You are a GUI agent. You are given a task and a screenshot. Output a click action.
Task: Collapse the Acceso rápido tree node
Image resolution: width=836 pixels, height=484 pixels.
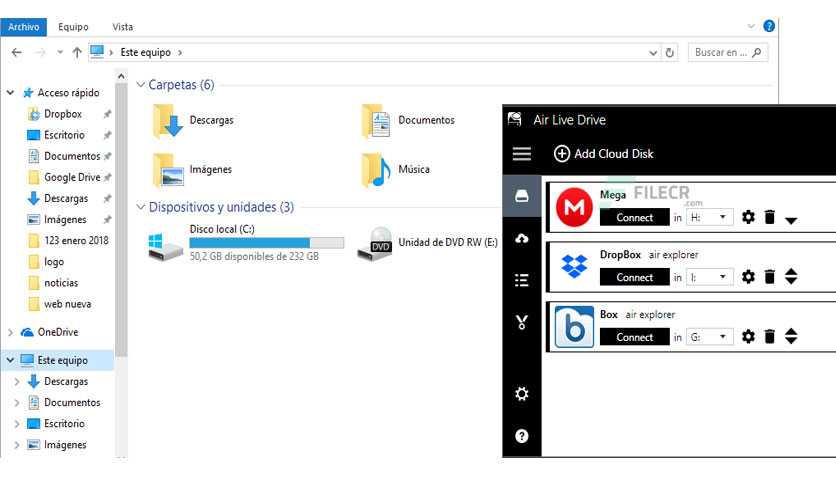(11, 93)
